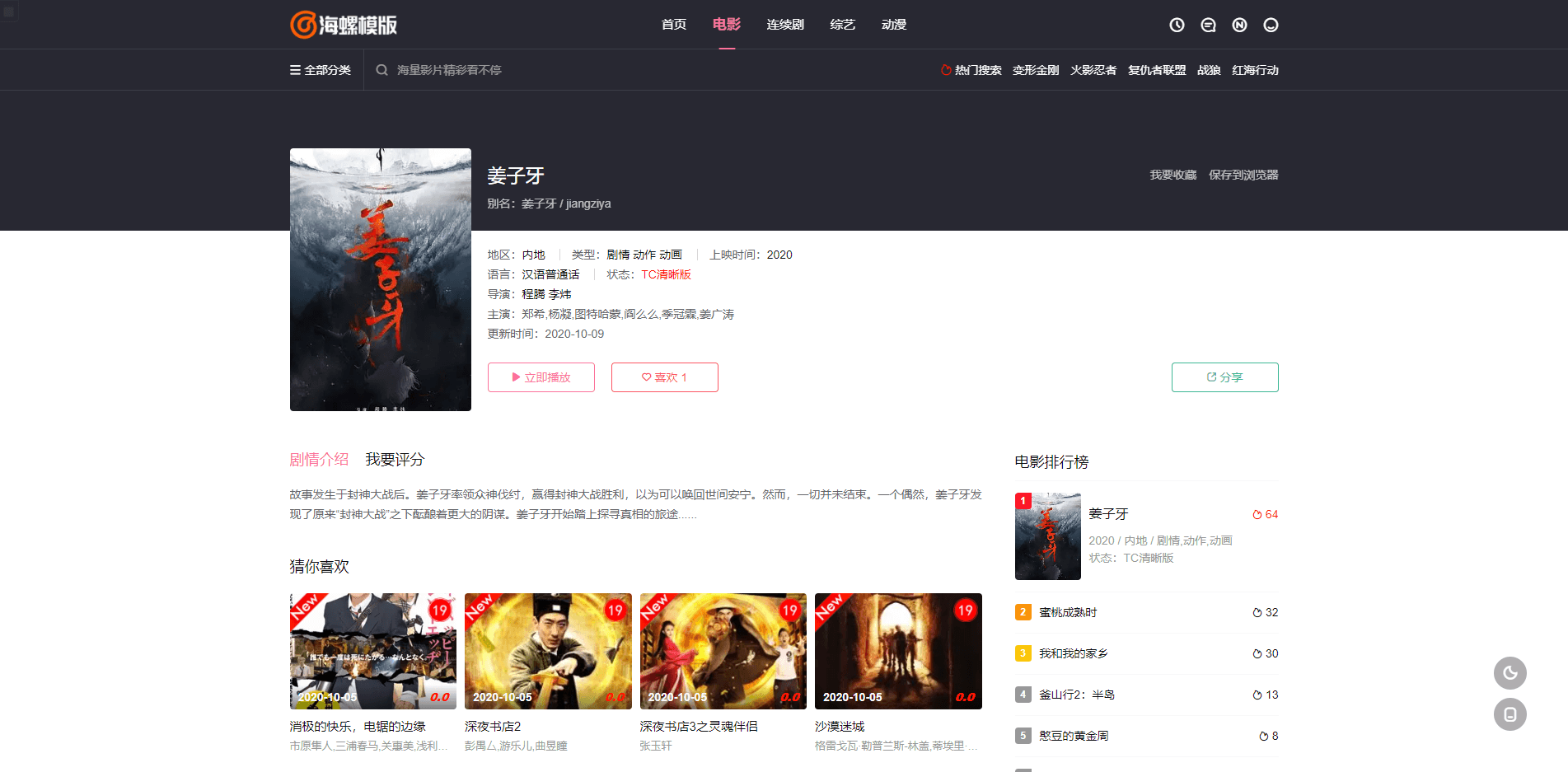Click actor link 图特哈蒙
Screen dimensions: 1568x772
point(597,314)
